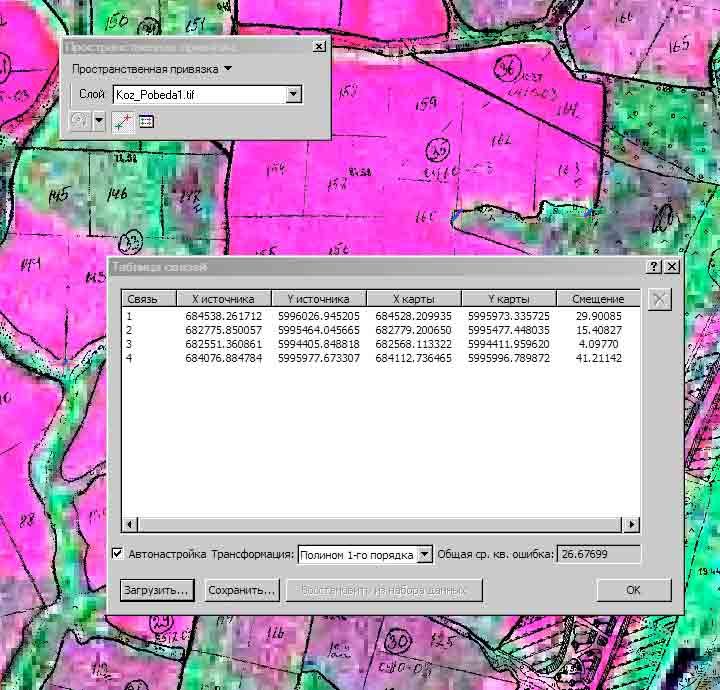Screen dimensions: 720x690
Task: Click the left scroll arrow in link table
Action: coord(129,524)
